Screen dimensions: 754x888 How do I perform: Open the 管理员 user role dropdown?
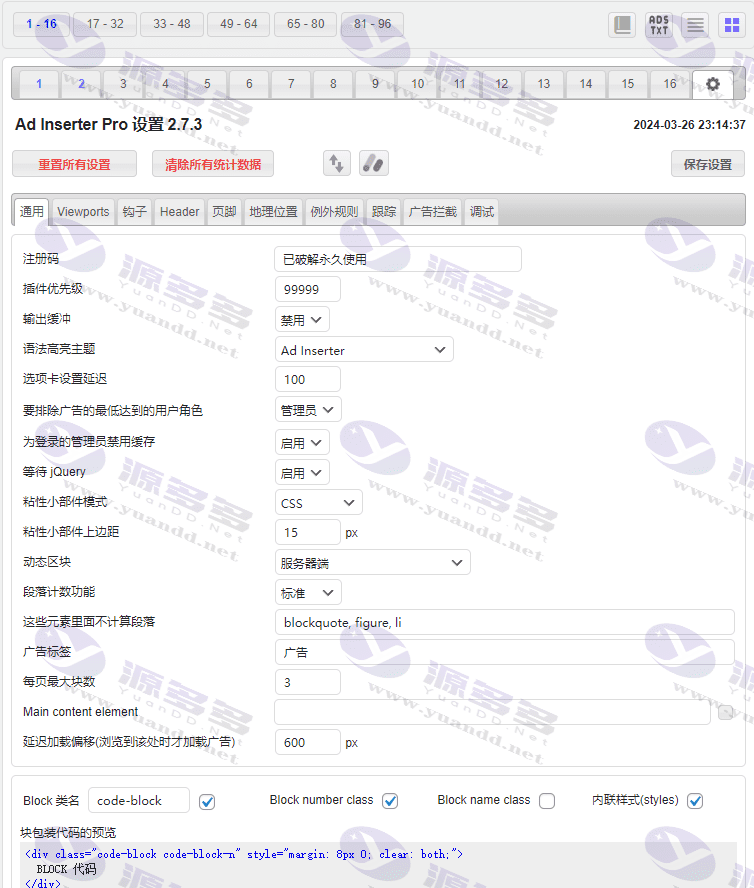(x=308, y=409)
